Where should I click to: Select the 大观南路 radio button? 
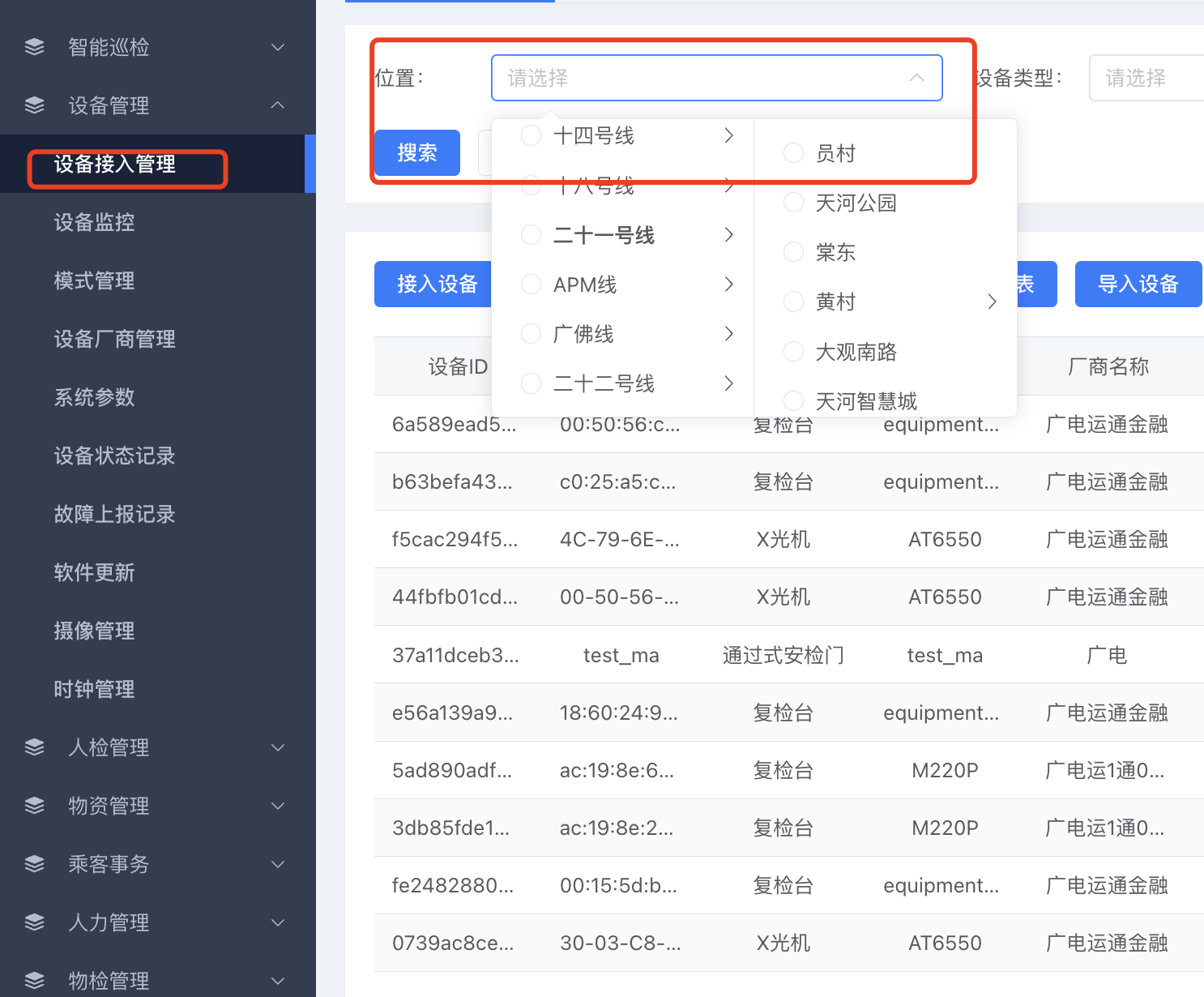pos(793,351)
